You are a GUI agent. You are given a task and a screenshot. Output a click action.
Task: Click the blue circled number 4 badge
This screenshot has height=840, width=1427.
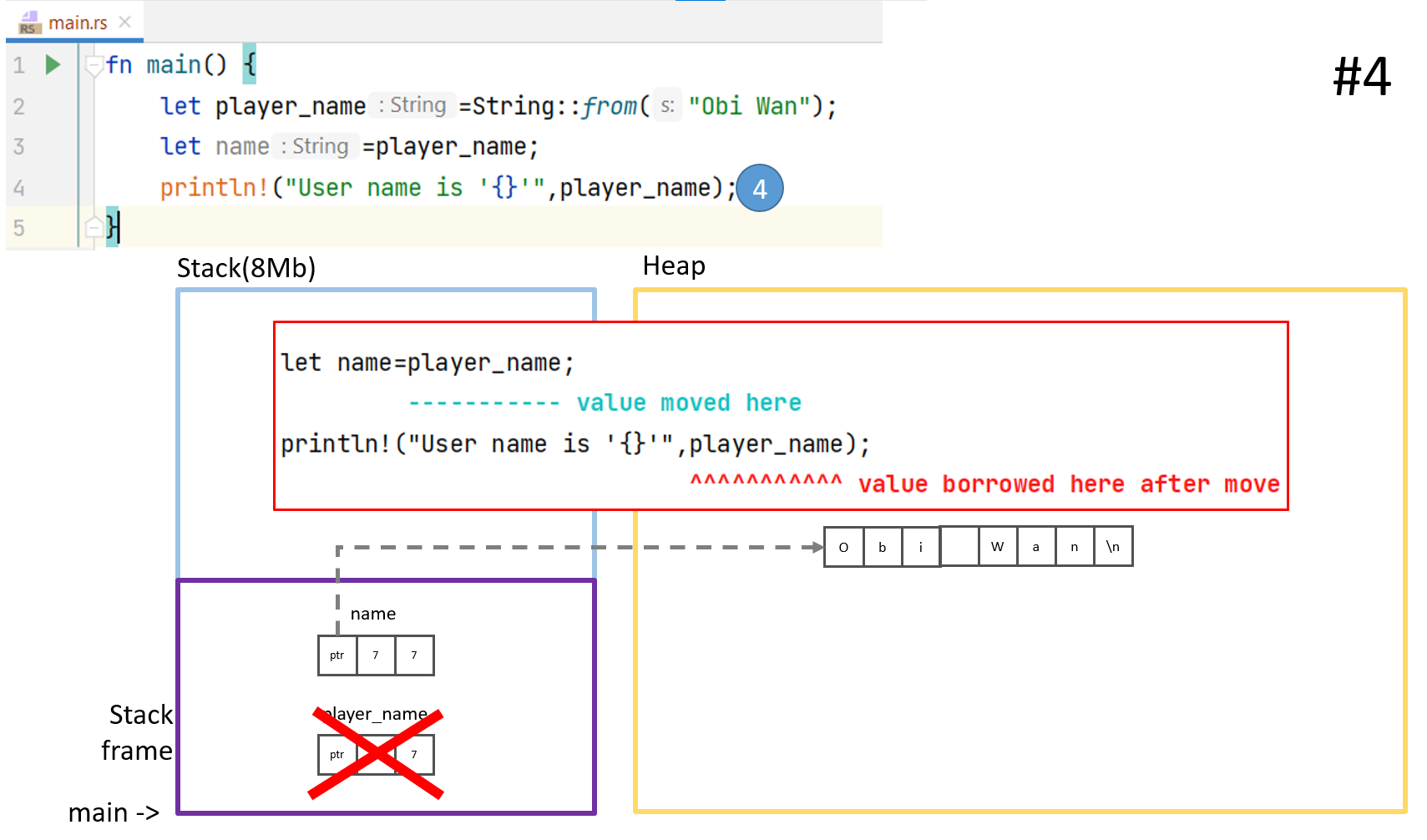click(759, 189)
